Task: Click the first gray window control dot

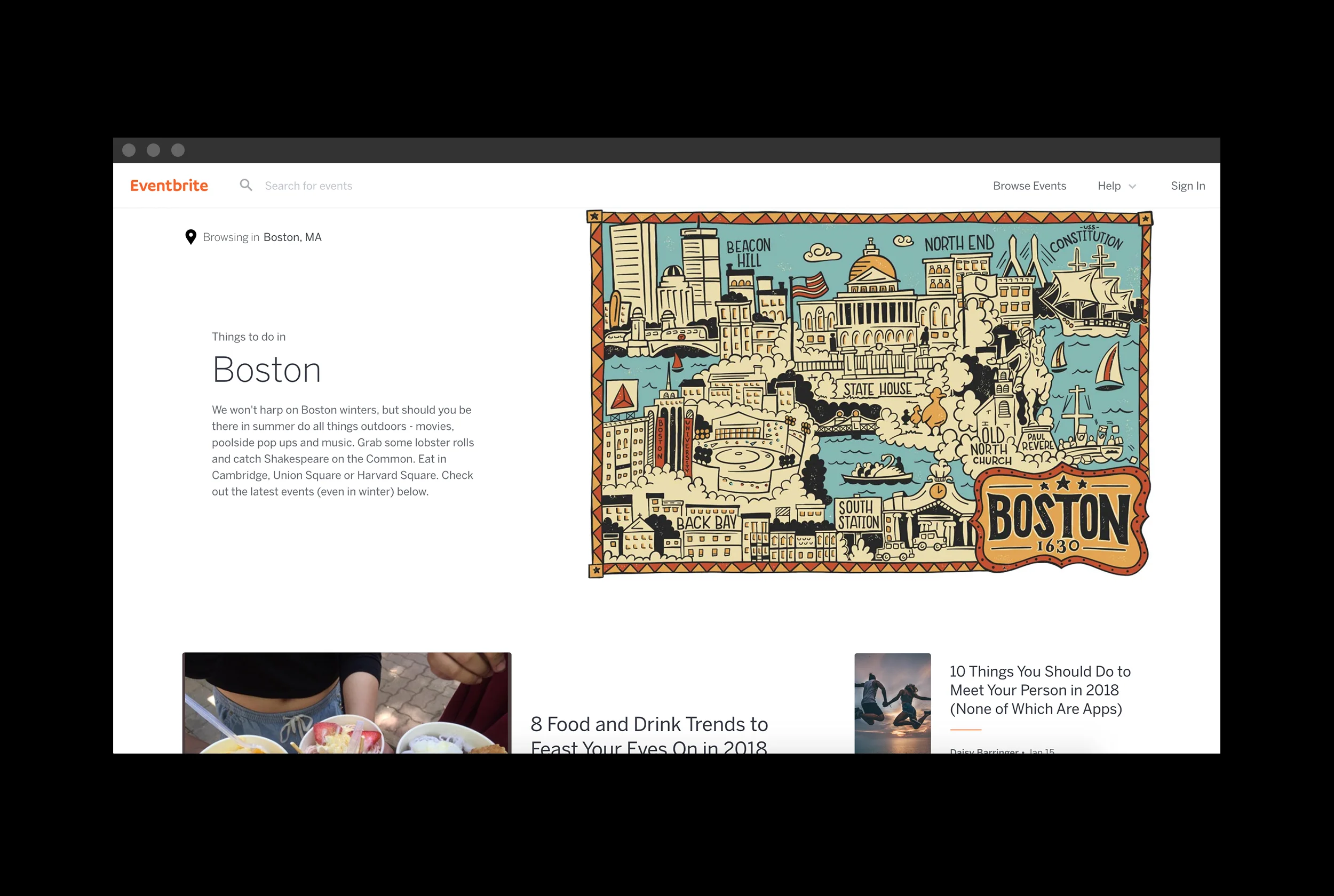Action: point(129,150)
